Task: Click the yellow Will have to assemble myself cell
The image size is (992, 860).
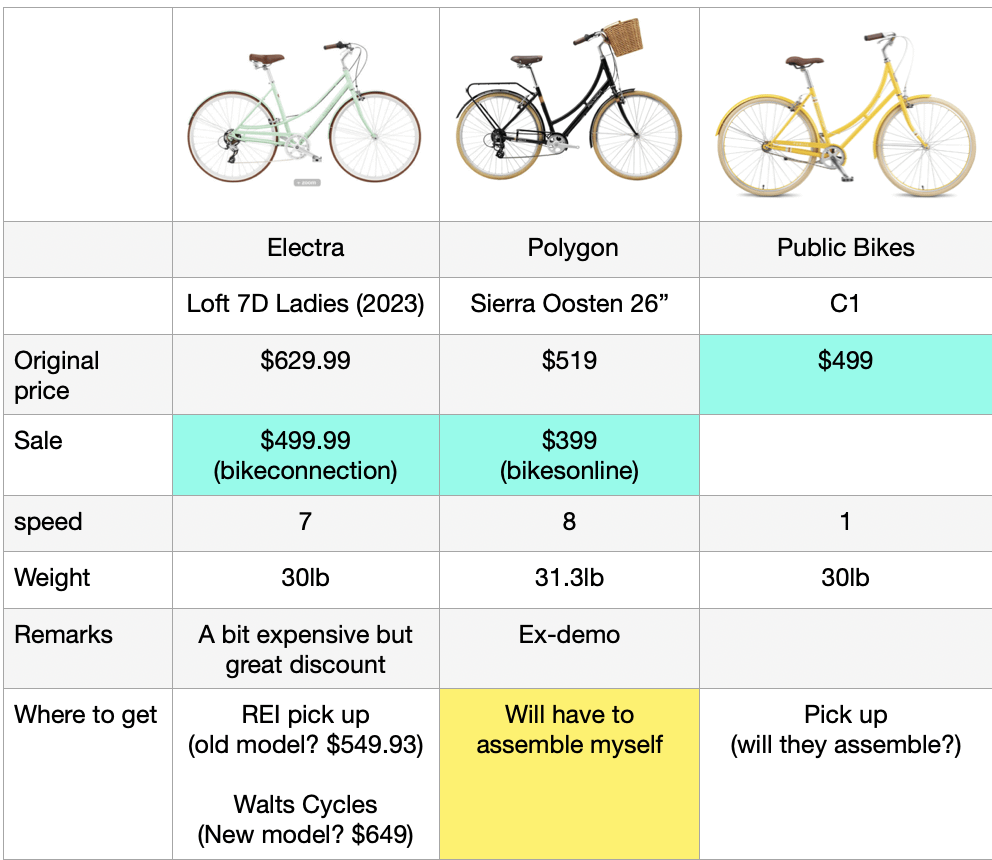Action: (569, 774)
